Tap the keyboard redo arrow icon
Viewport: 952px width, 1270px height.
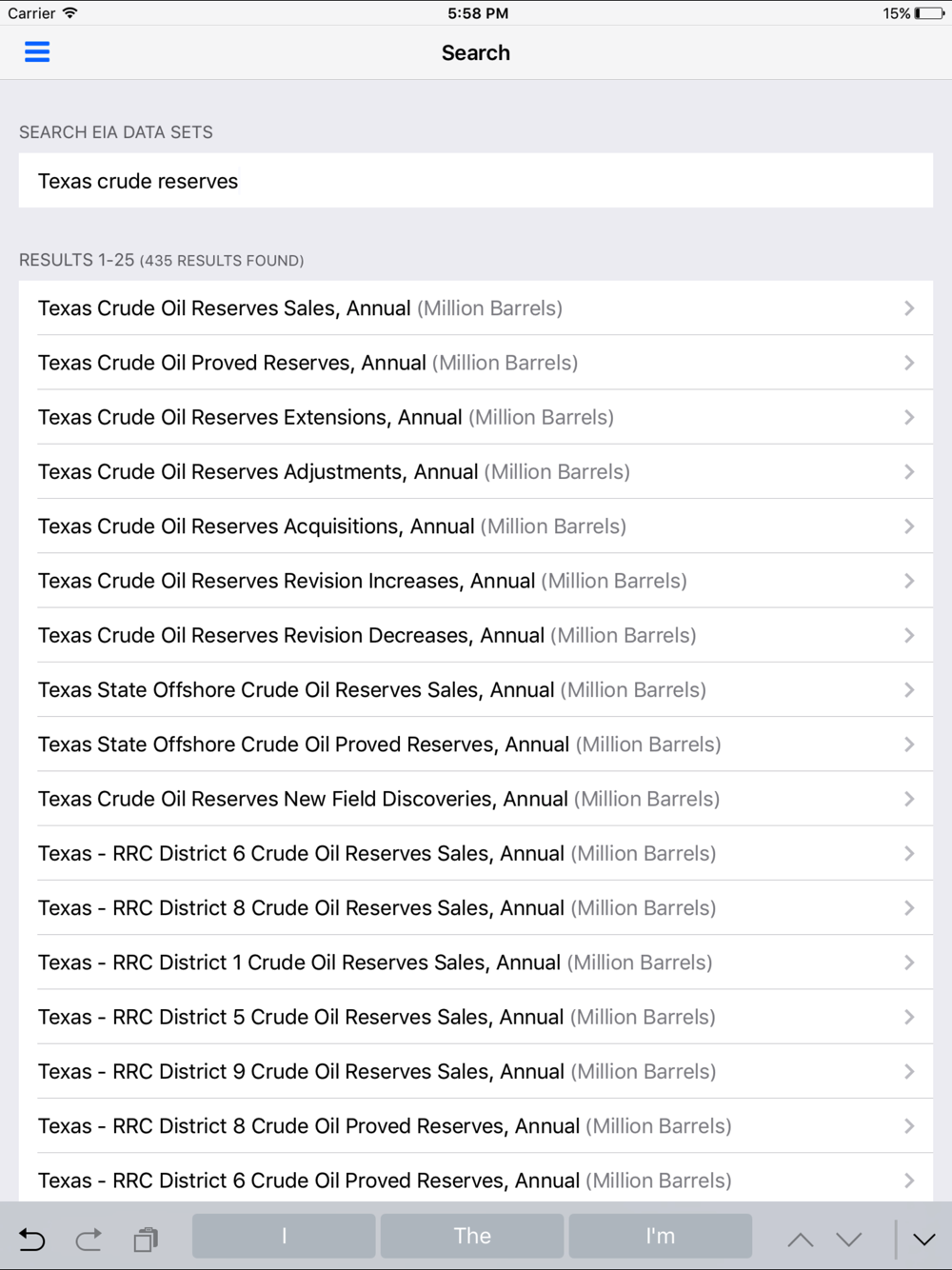(x=89, y=1239)
